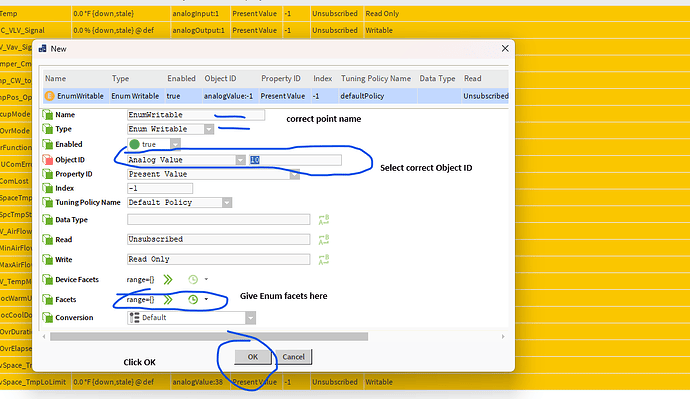This screenshot has height=399, width=690.
Task: Click the Tuning Policy Name column header
Action: pyautogui.click(x=376, y=78)
